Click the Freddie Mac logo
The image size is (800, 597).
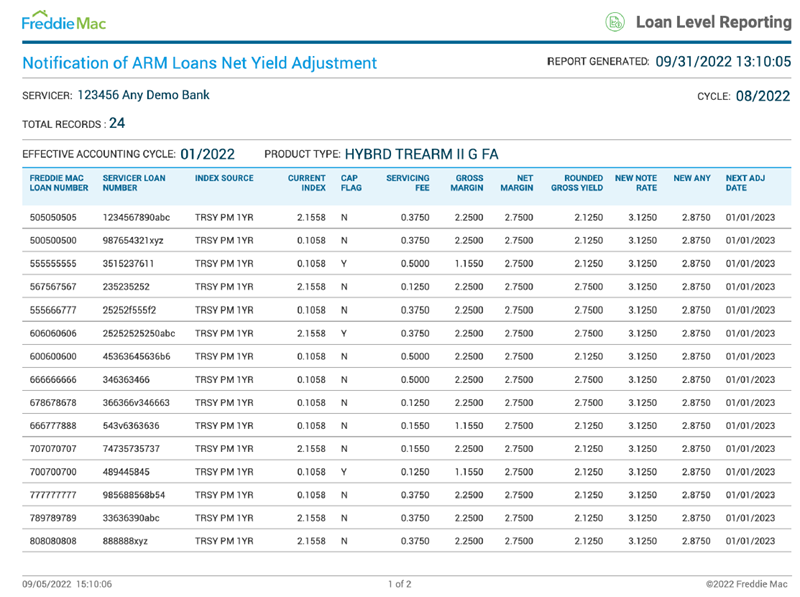pos(64,21)
